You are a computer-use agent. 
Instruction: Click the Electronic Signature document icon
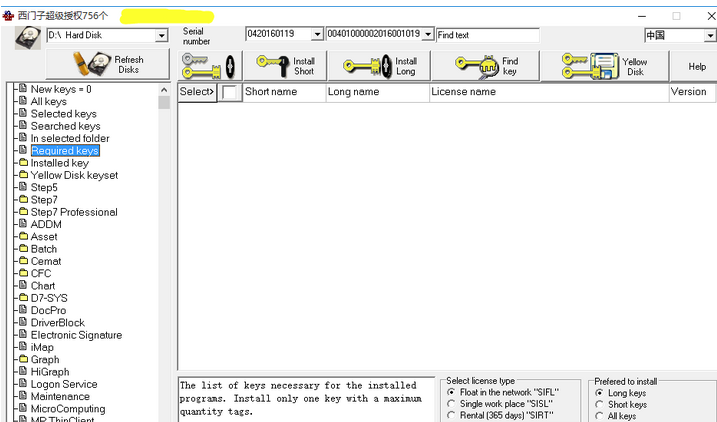[23, 335]
